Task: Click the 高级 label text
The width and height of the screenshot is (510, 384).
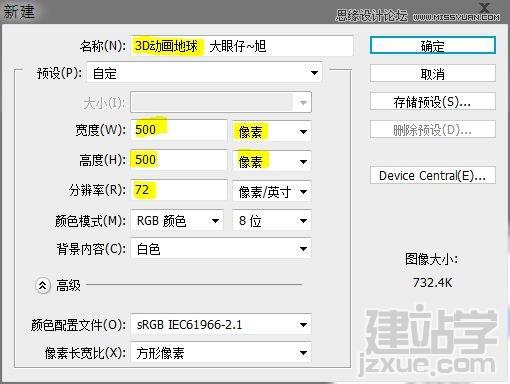Action: pos(68,286)
